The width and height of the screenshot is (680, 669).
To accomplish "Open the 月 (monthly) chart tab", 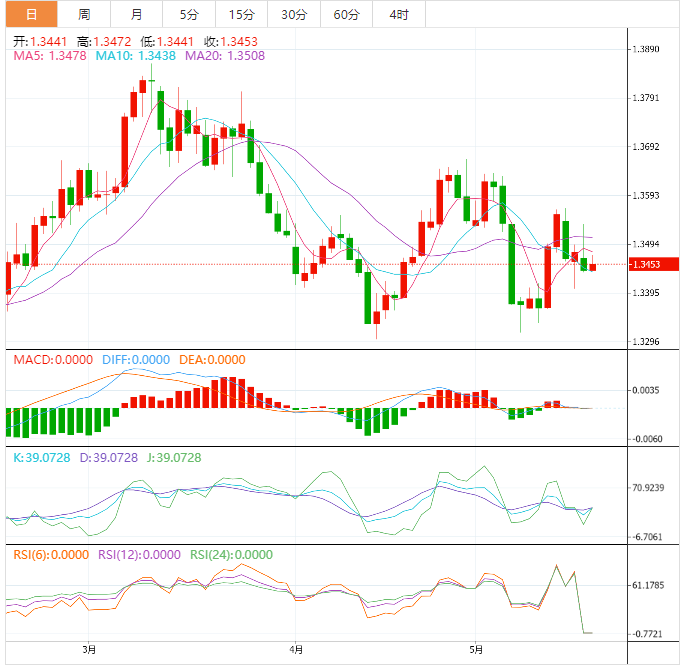I will [x=136, y=14].
